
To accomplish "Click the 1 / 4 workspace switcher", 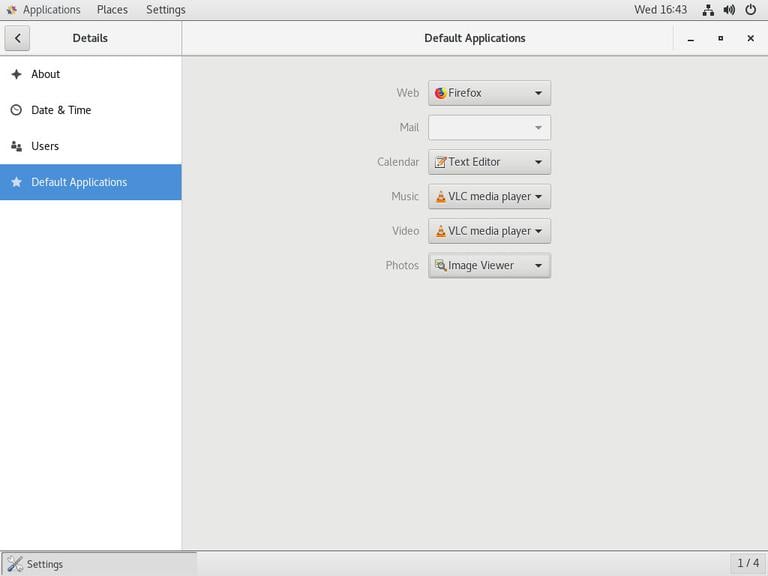I will pos(748,564).
